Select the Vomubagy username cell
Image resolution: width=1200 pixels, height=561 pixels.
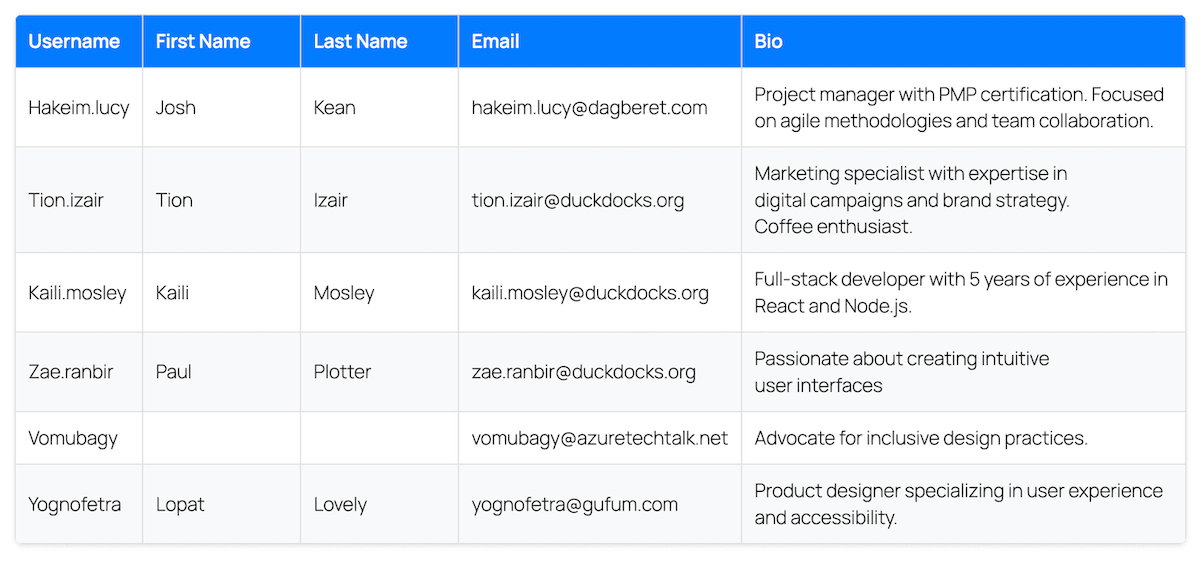[79, 438]
